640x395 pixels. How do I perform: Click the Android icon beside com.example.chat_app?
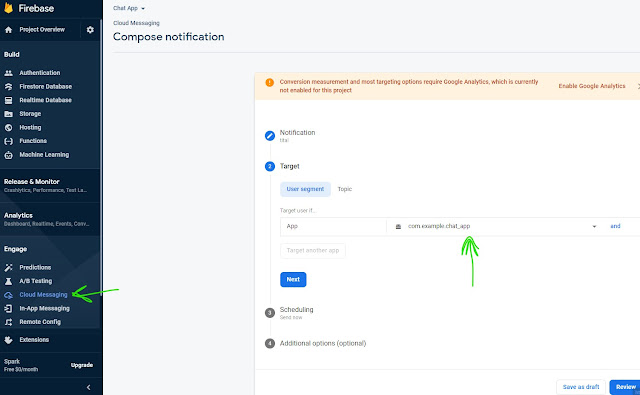[398, 226]
